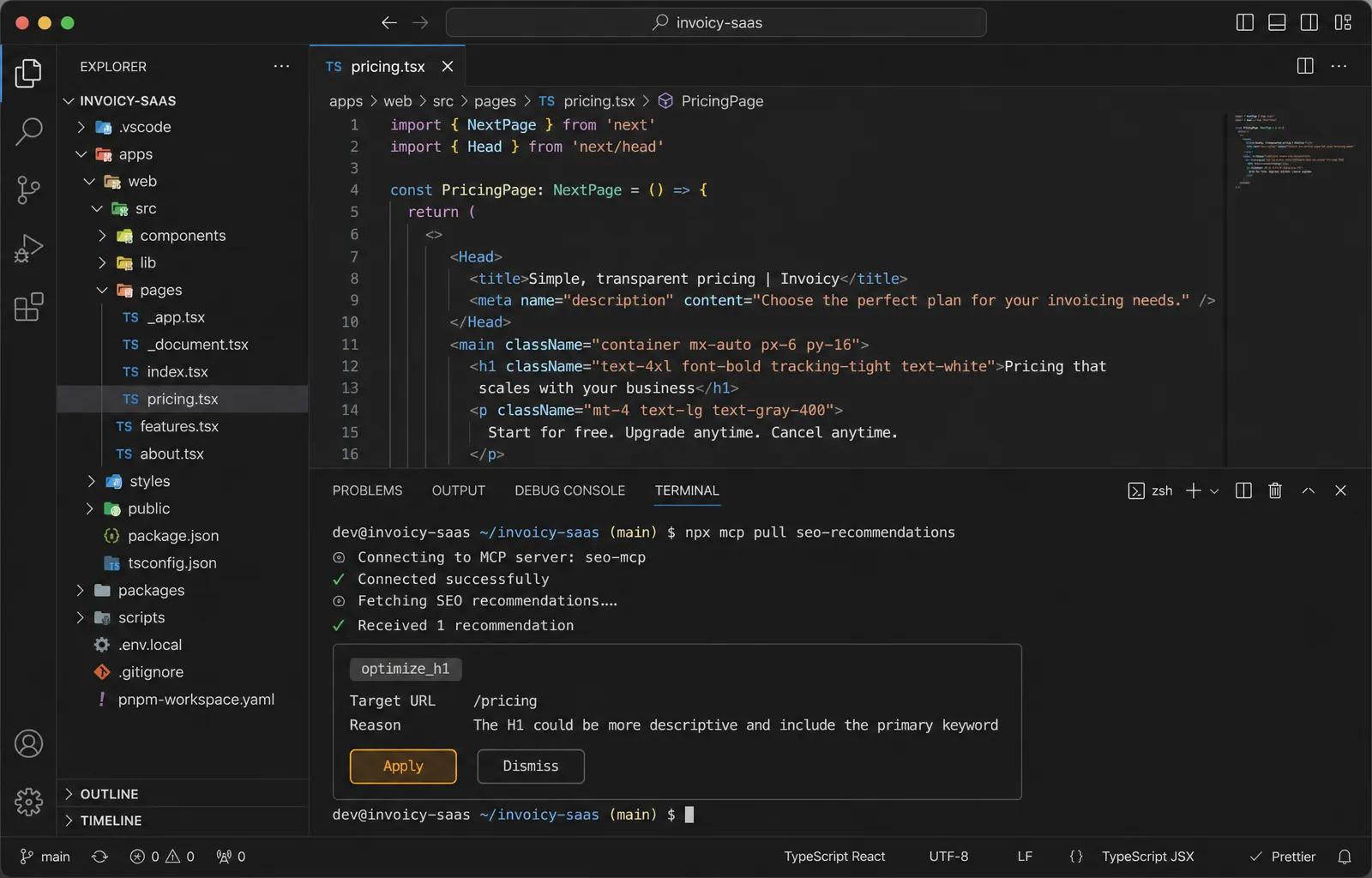The height and width of the screenshot is (878, 1372).
Task: Split the editor to the right
Action: click(1305, 66)
